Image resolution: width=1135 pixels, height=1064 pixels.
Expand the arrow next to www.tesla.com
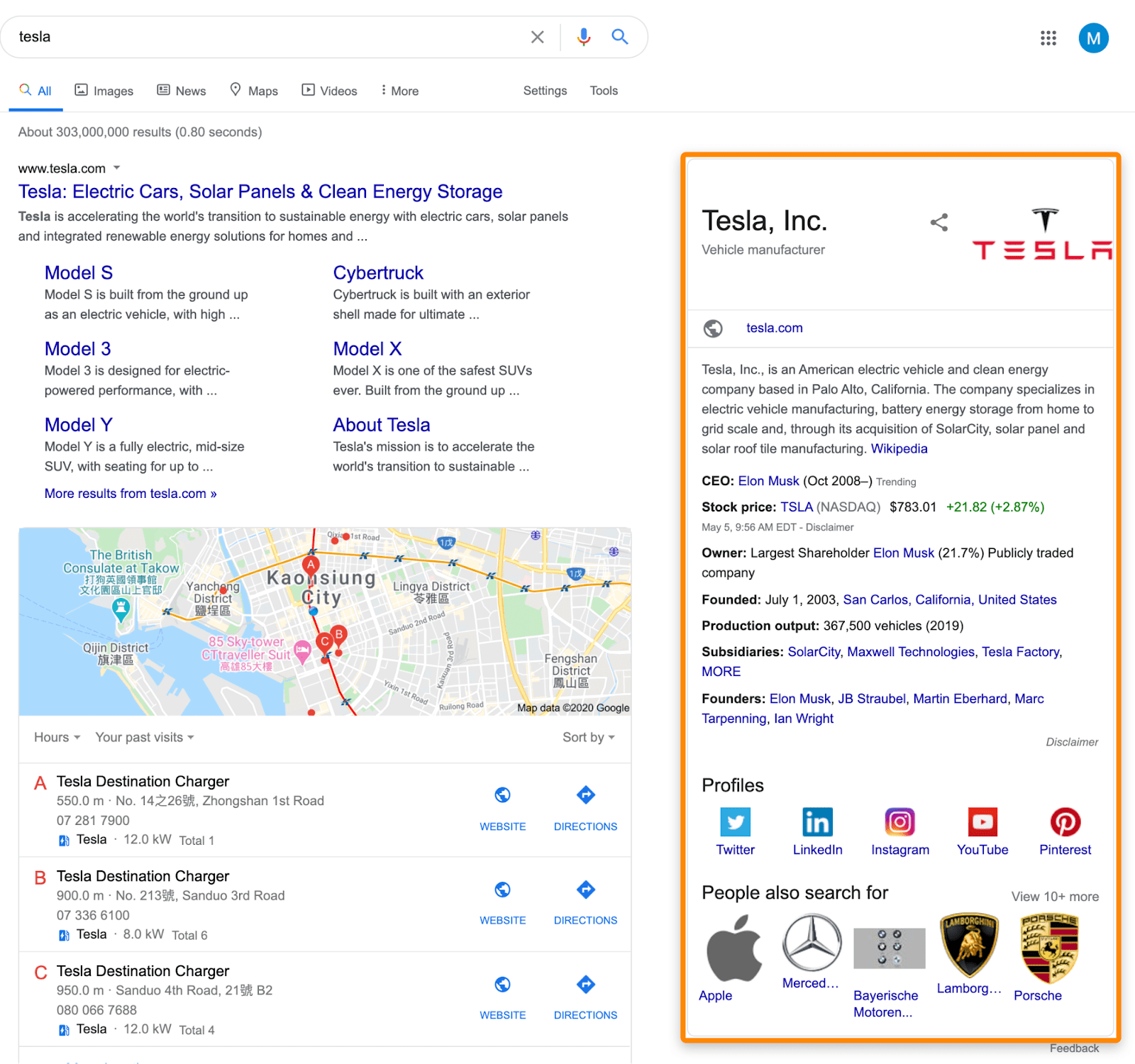(x=117, y=168)
